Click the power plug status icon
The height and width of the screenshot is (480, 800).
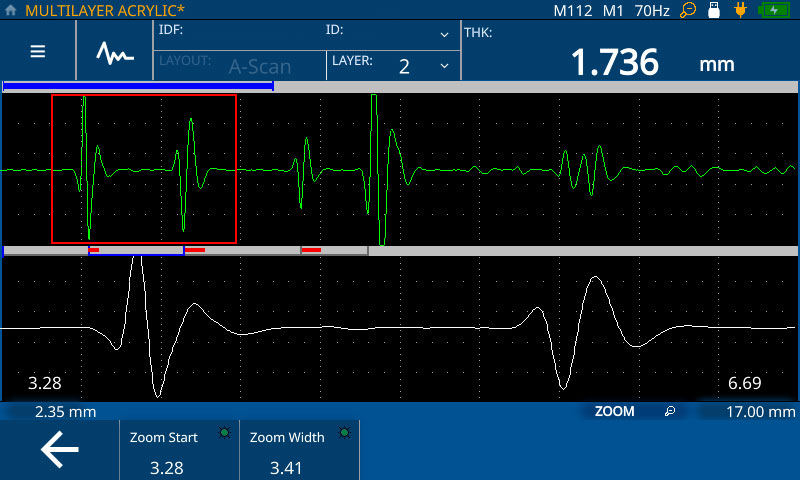(740, 10)
